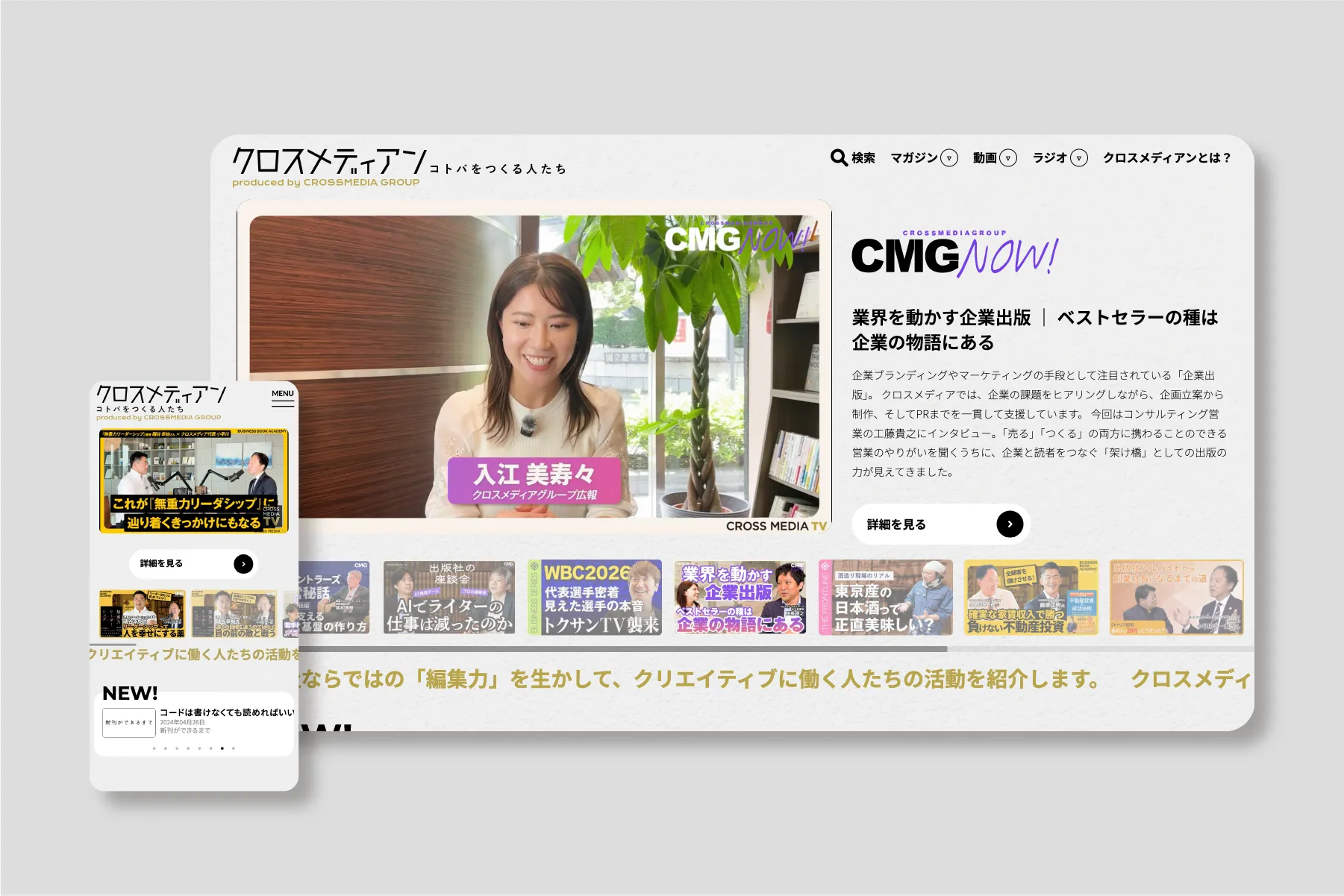This screenshot has height=896, width=1344.
Task: Click the 検索 search label
Action: [x=863, y=158]
